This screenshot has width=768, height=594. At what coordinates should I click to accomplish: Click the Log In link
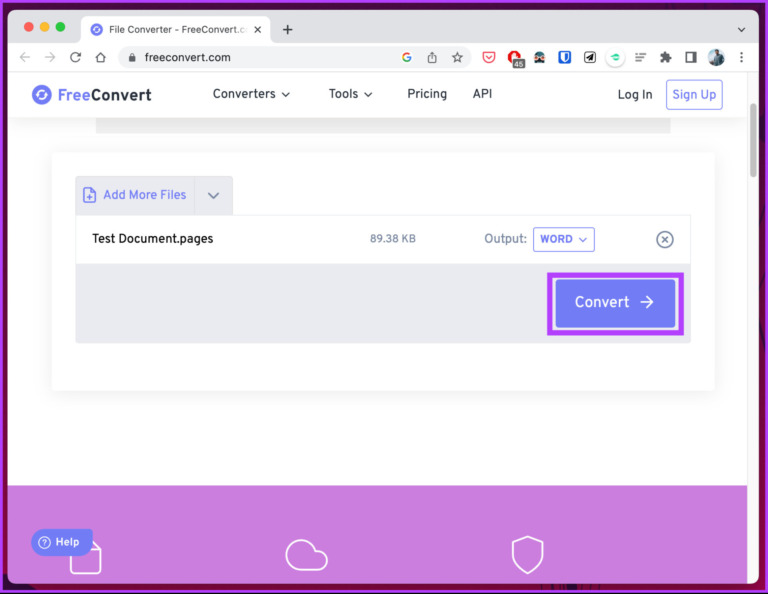(x=634, y=95)
